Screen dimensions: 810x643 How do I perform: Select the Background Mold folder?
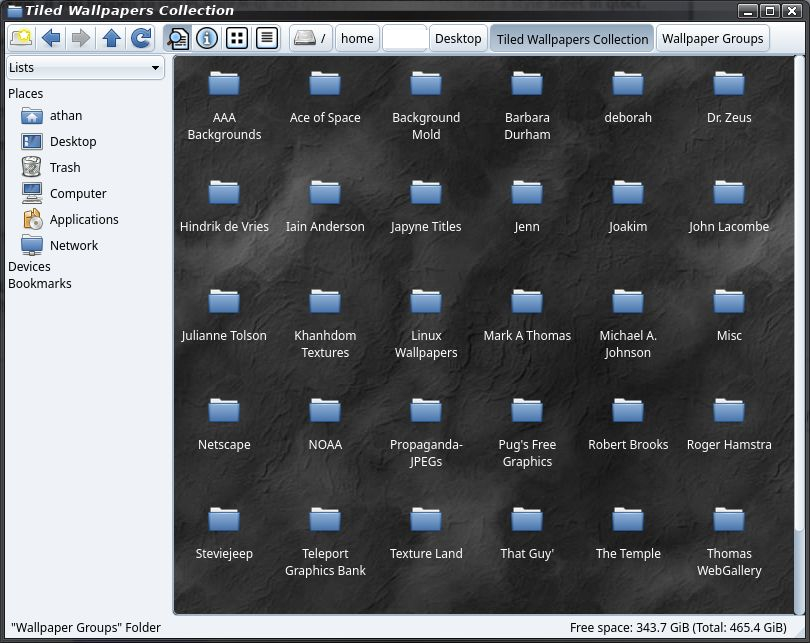426,105
